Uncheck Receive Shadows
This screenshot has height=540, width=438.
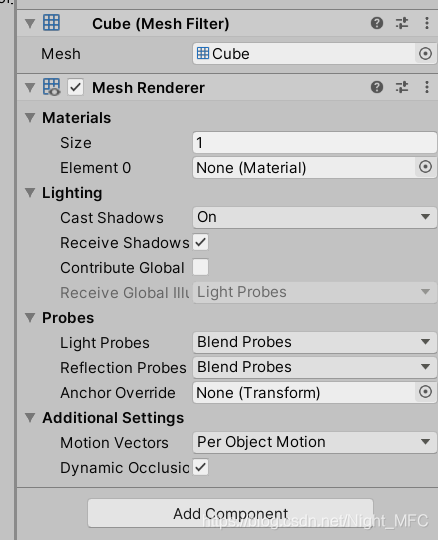pos(200,242)
